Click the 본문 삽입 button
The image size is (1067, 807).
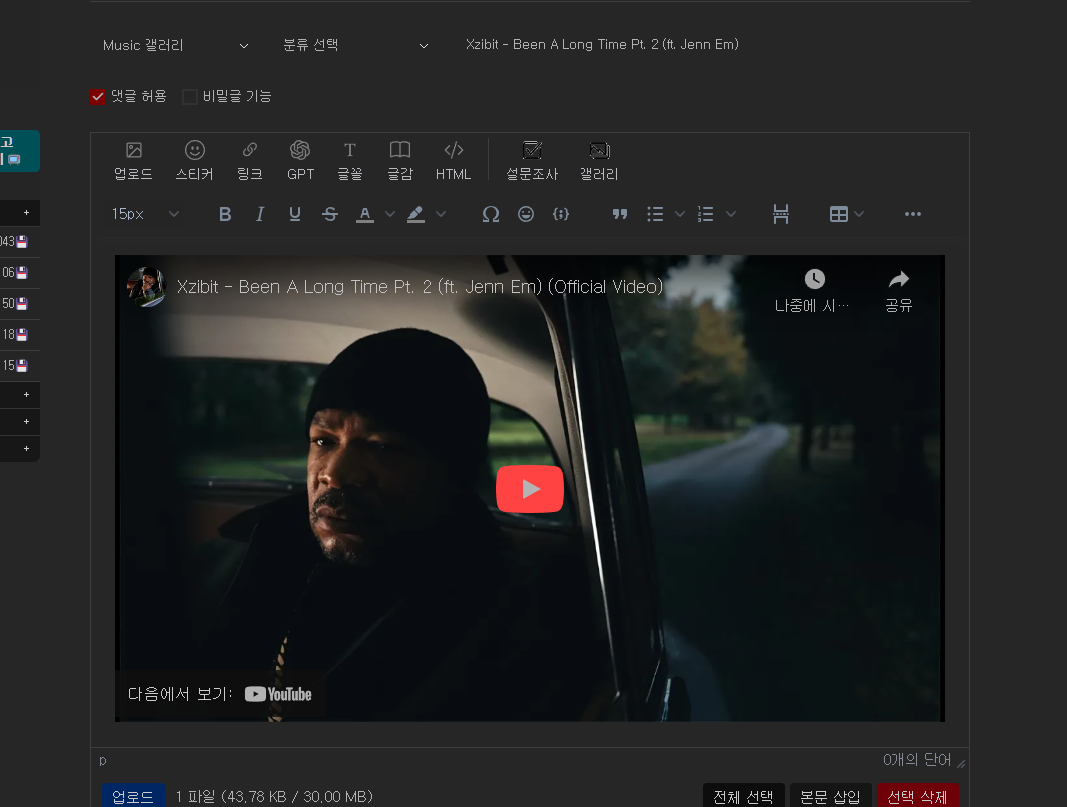point(830,796)
